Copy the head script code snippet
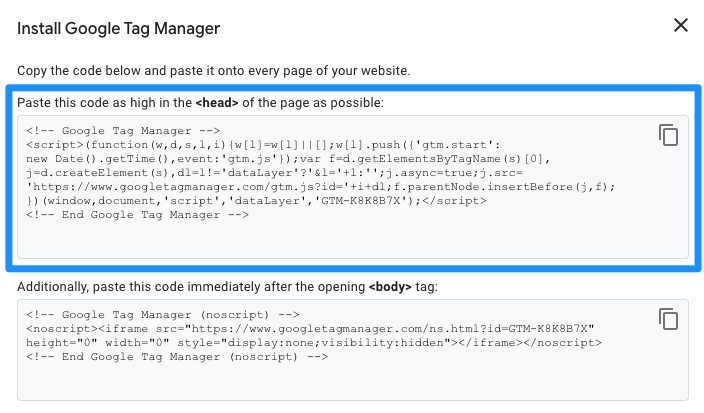 coord(669,135)
